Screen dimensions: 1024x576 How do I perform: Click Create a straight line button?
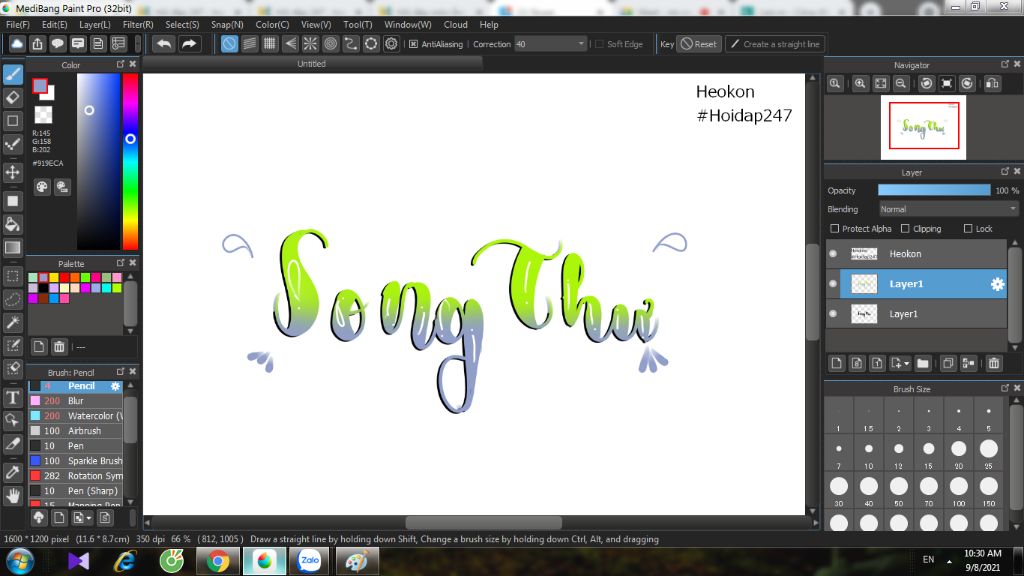pos(775,44)
